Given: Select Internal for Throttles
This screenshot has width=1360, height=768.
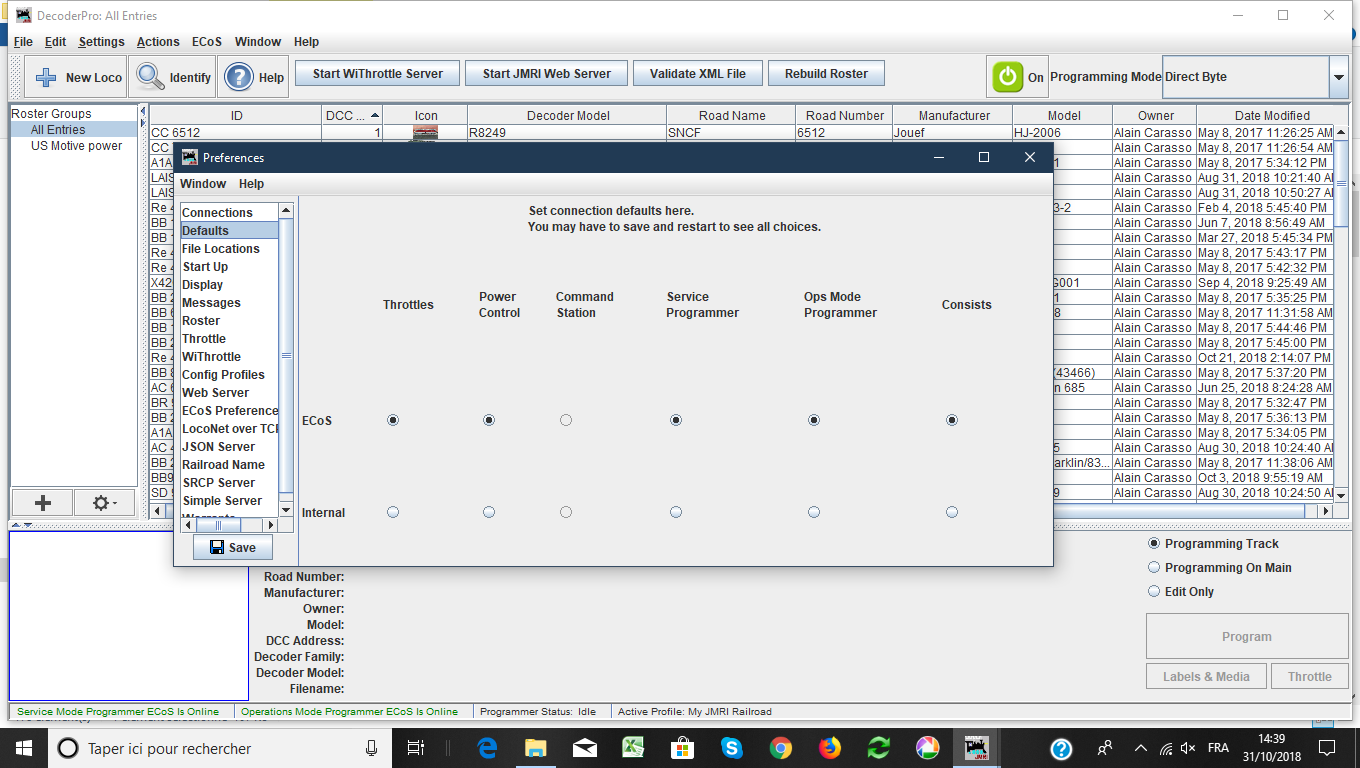Looking at the screenshot, I should pos(393,512).
